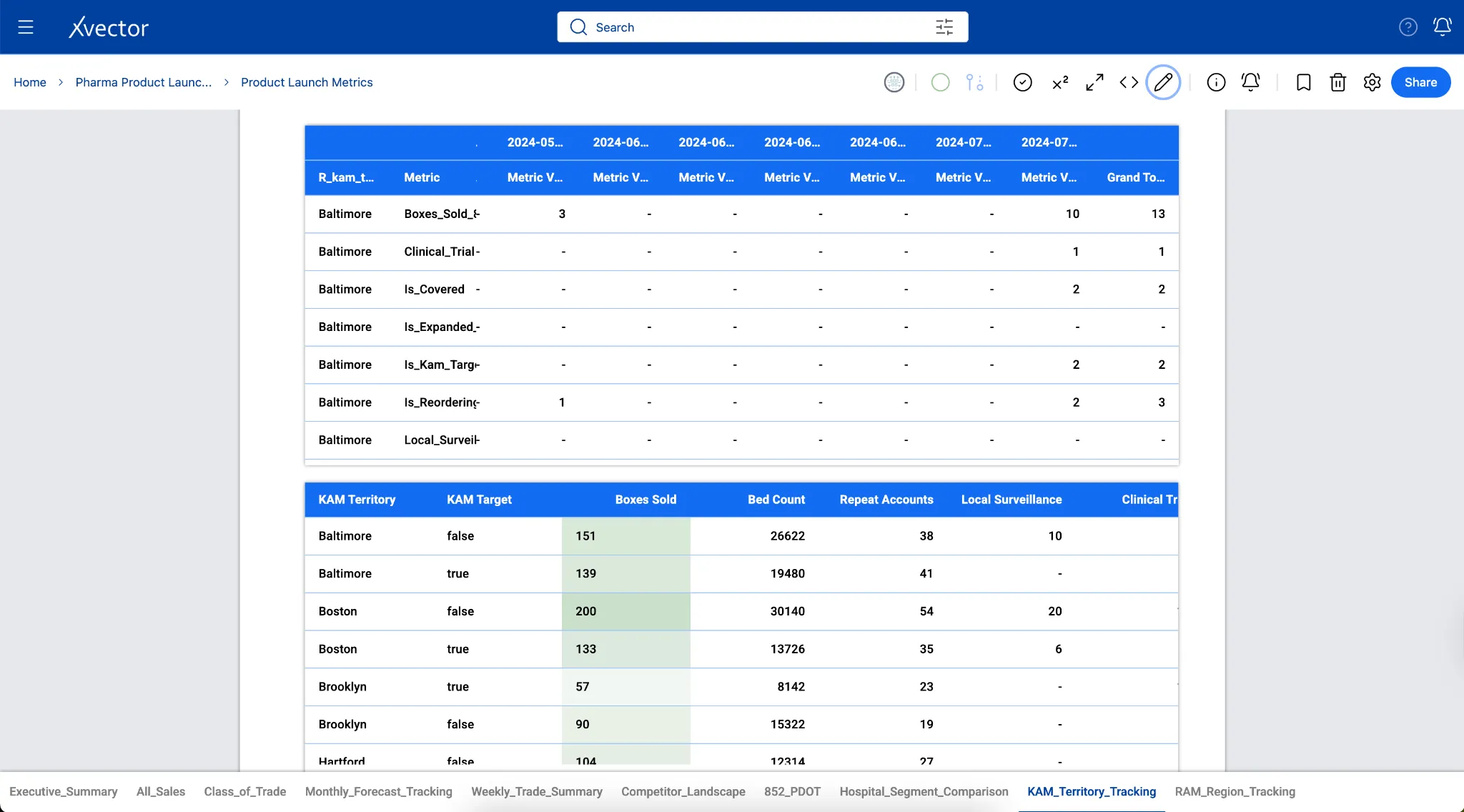
Task: Open the help question mark icon
Action: pos(1408,27)
